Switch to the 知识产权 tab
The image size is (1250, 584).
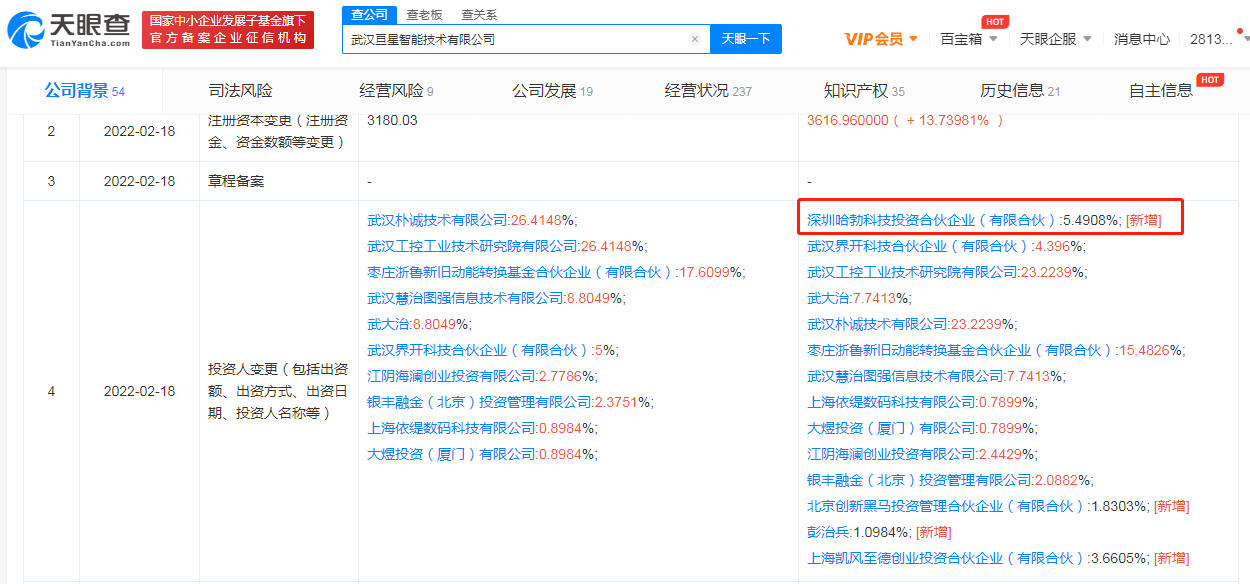[x=864, y=91]
